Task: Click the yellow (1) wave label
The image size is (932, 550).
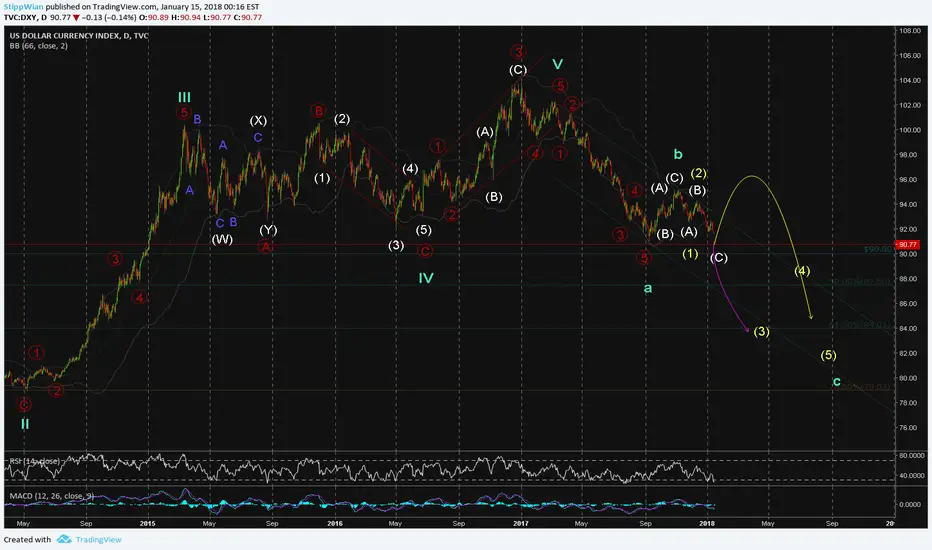Action: (x=690, y=254)
